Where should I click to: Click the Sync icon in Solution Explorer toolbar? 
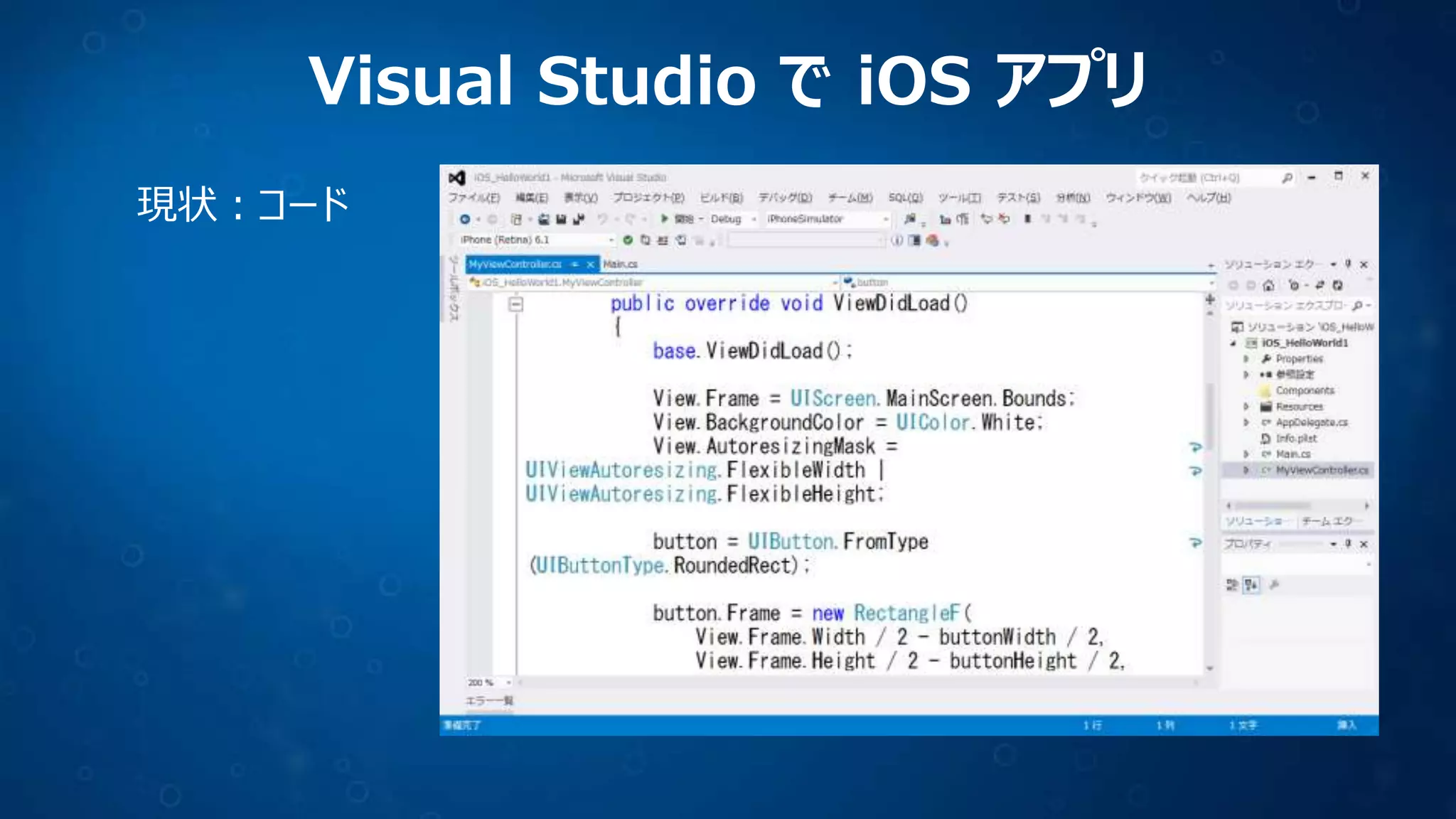click(1319, 285)
